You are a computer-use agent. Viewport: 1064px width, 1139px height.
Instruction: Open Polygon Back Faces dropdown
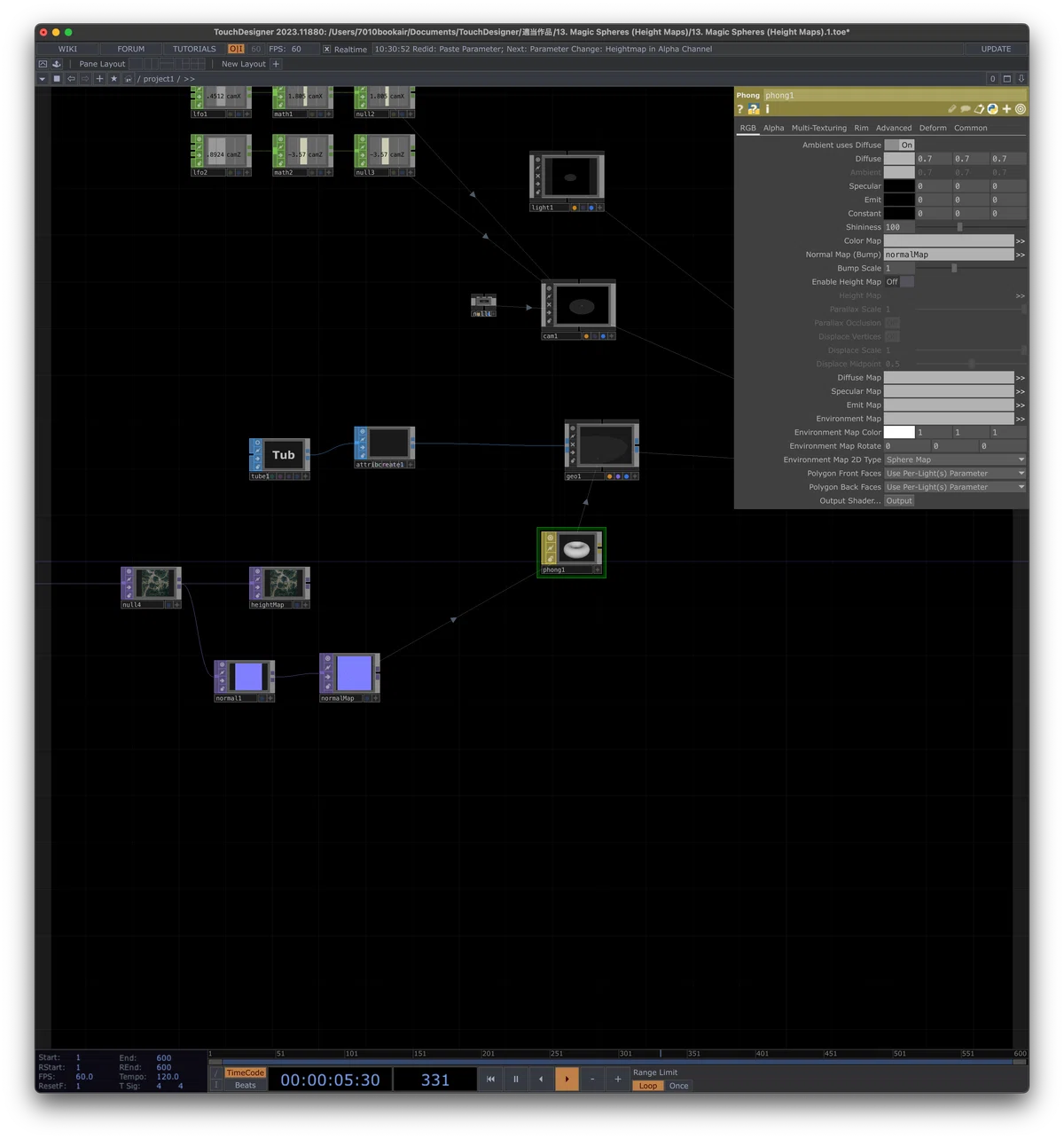tap(955, 487)
